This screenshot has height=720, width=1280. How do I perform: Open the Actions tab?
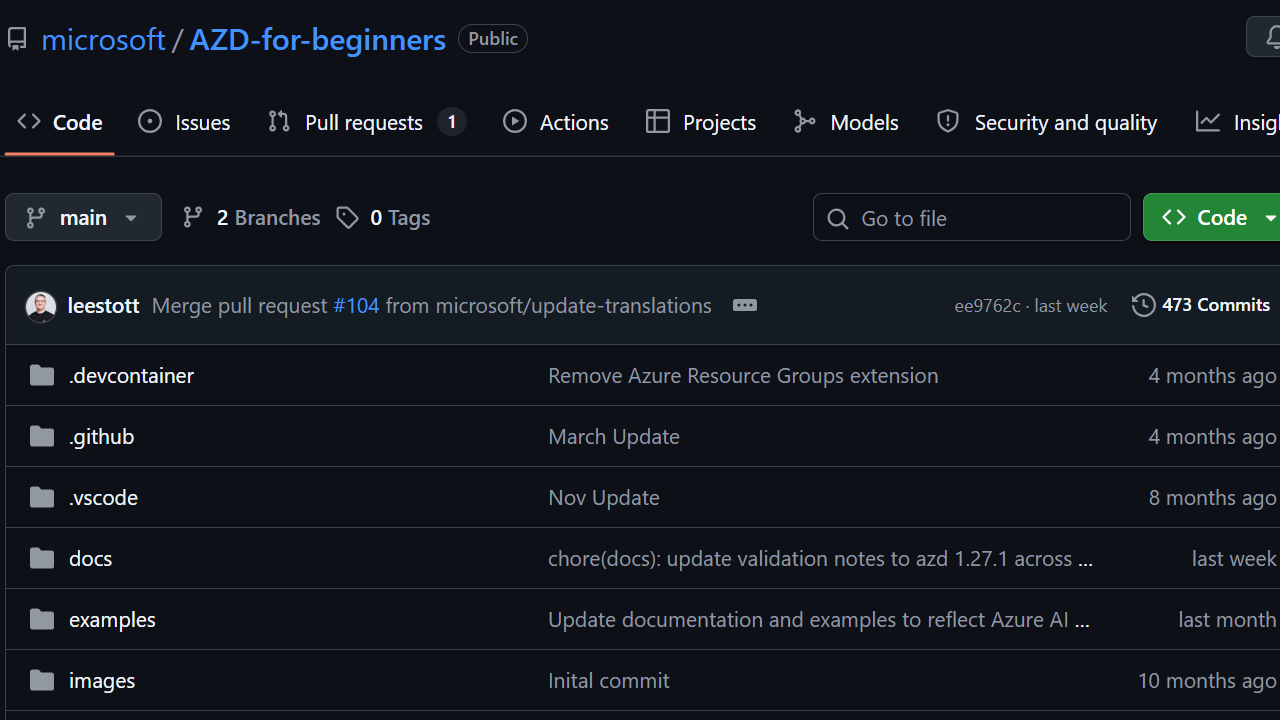[555, 122]
